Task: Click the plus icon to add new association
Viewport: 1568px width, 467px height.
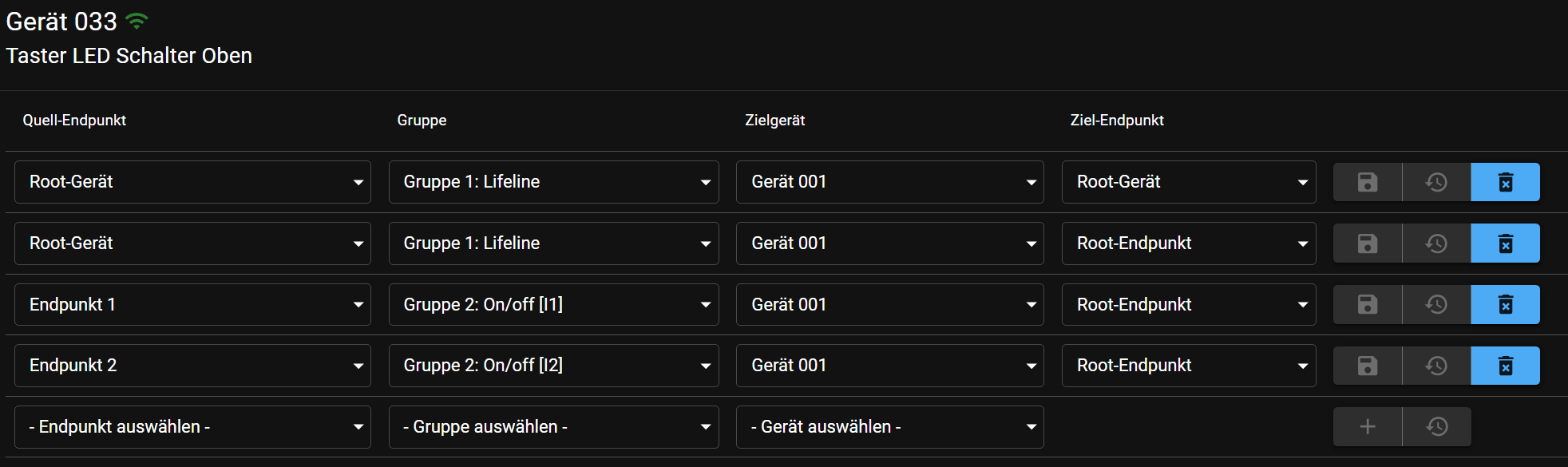Action: (1368, 426)
